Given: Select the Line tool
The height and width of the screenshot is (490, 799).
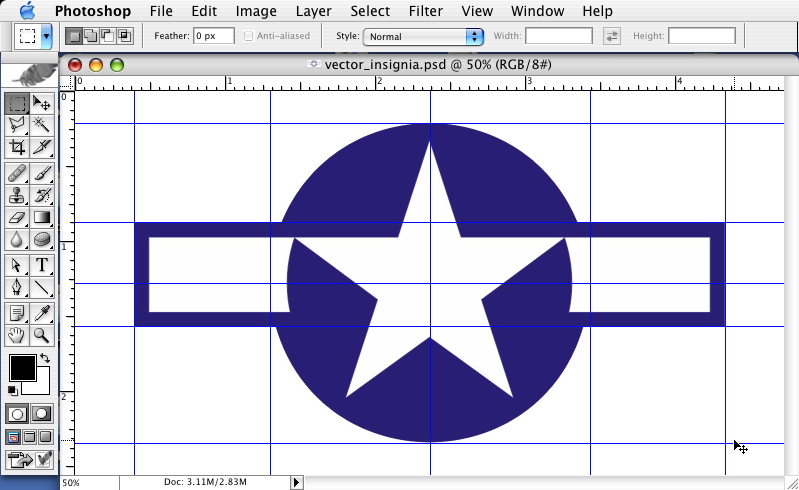Looking at the screenshot, I should pyautogui.click(x=42, y=287).
